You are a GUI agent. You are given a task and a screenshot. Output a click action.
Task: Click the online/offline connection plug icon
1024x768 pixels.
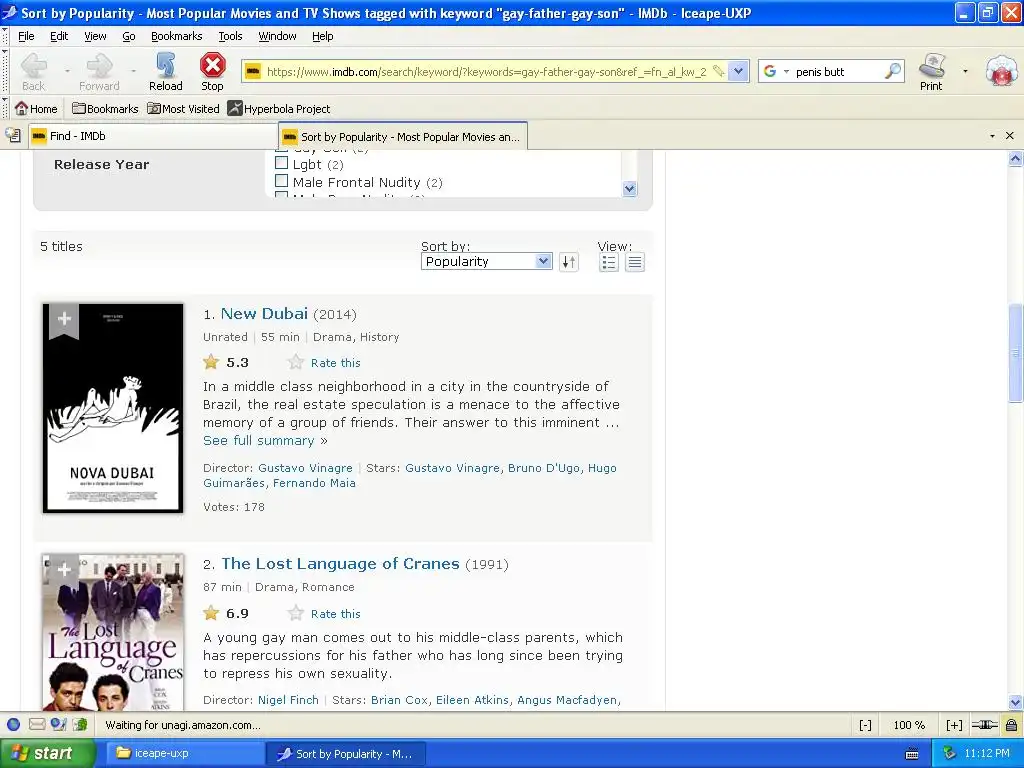[x=985, y=724]
